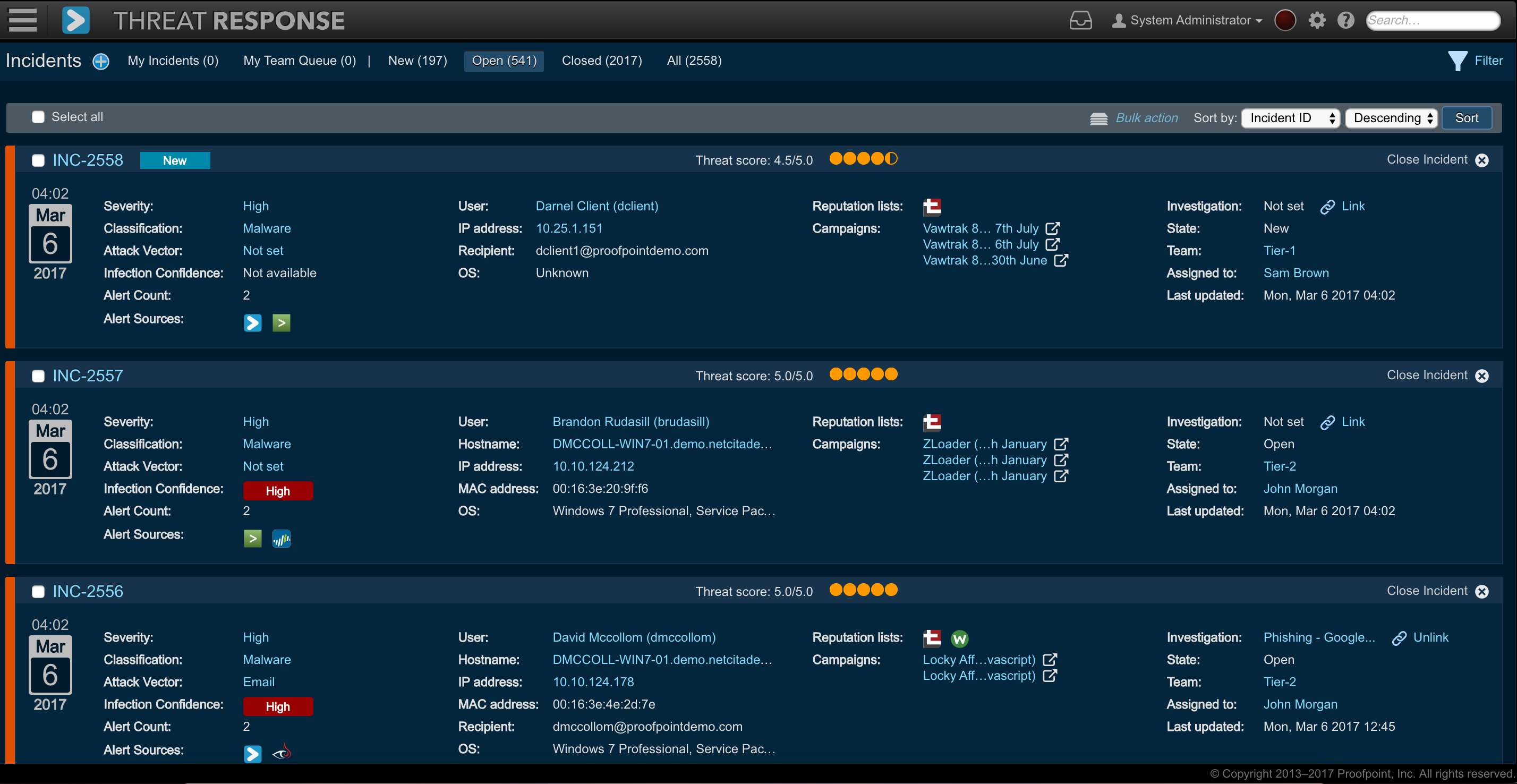Open user Darnel Client (dclient) link
The height and width of the screenshot is (784, 1517).
point(597,206)
